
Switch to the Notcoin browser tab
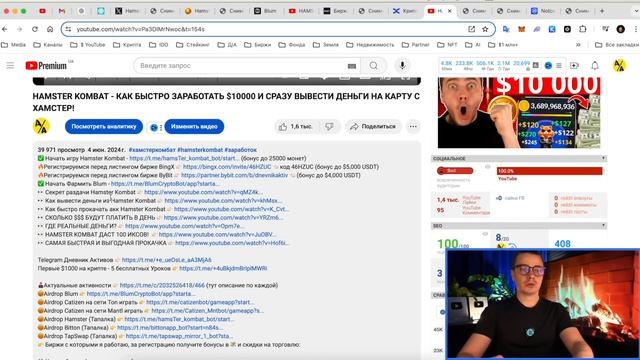[x=542, y=11]
